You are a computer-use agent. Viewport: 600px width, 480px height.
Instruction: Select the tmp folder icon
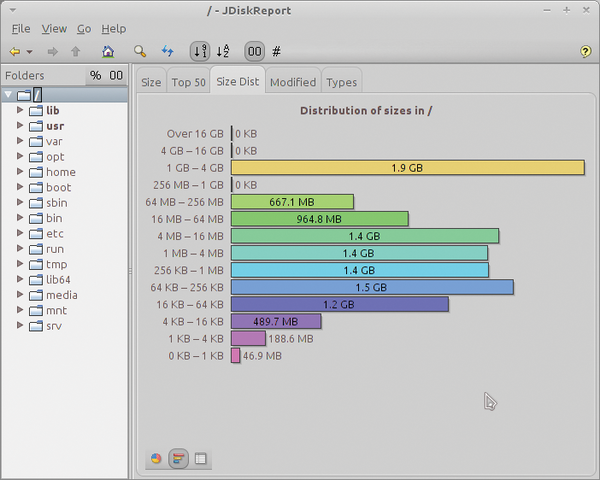pyautogui.click(x=36, y=264)
